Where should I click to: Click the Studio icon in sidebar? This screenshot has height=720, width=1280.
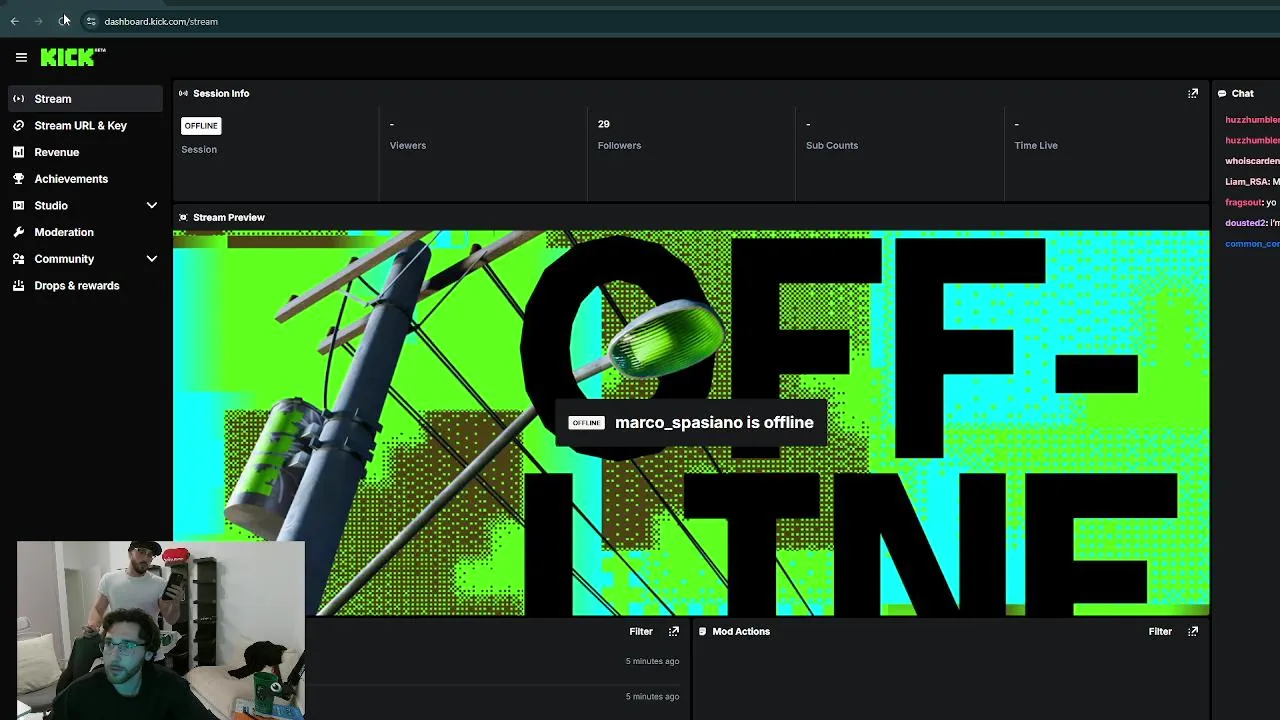pos(18,205)
